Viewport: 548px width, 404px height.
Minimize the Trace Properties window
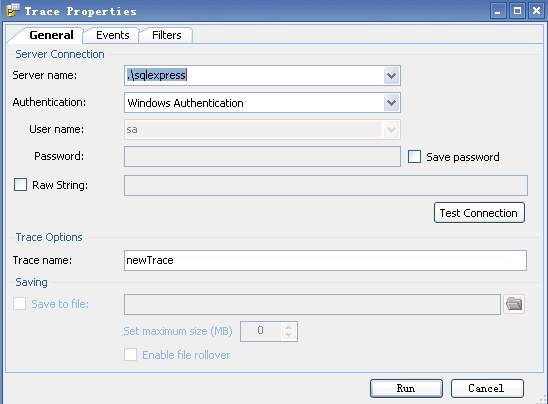tap(497, 11)
